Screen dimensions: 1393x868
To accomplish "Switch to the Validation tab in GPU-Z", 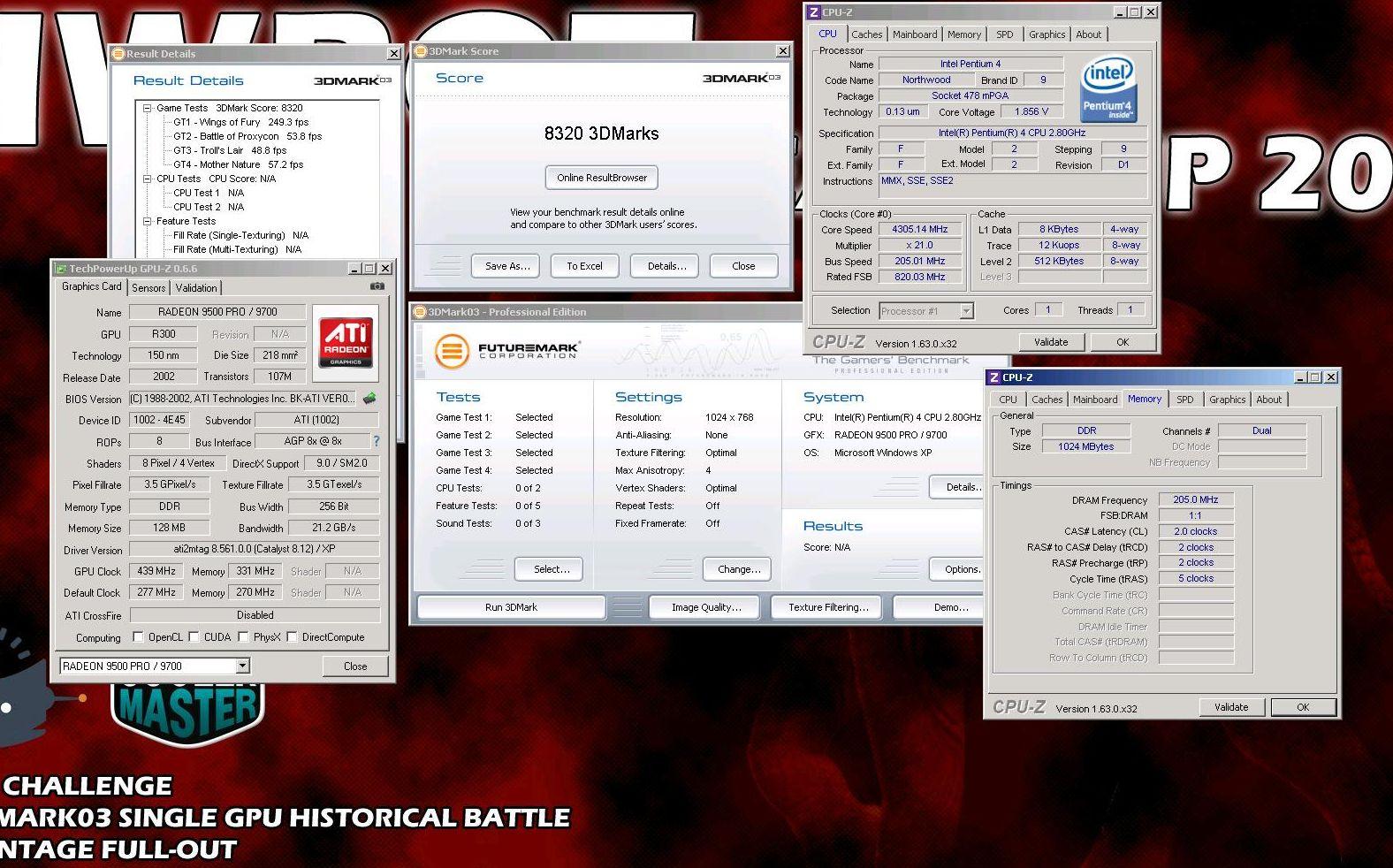I will [x=196, y=288].
